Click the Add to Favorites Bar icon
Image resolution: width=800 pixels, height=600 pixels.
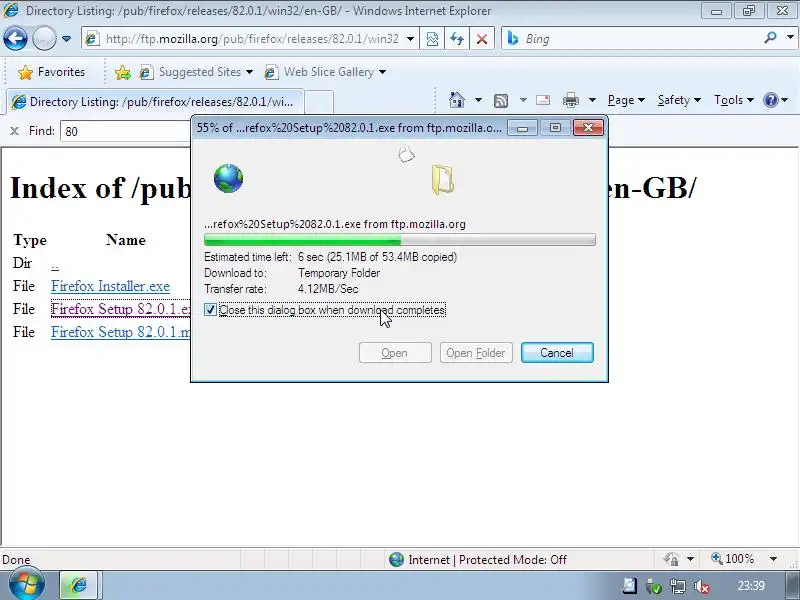[122, 72]
